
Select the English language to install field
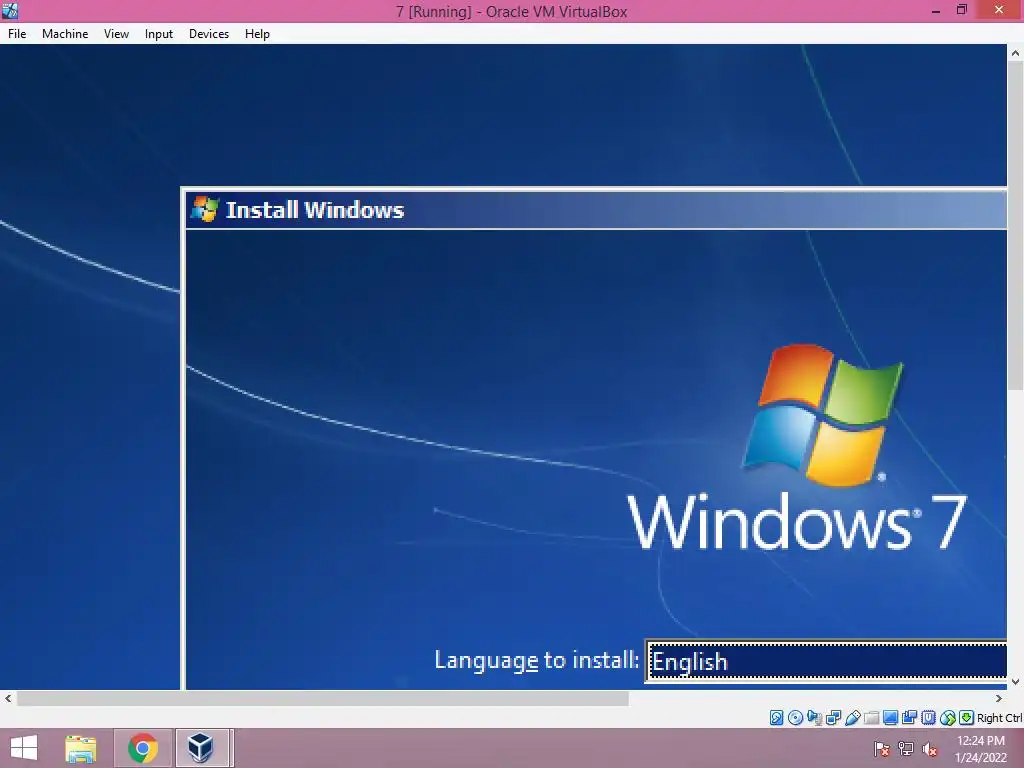click(x=826, y=662)
